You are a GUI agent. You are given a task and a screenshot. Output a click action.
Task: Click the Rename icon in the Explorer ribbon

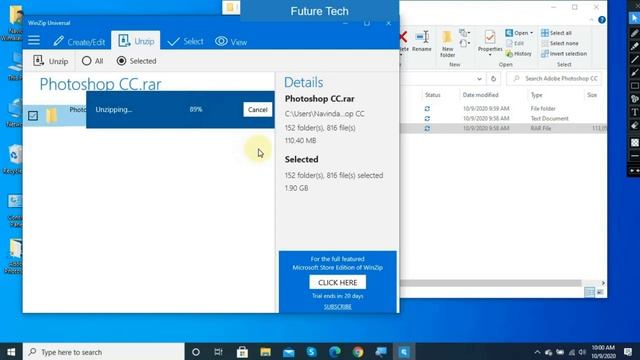point(422,41)
